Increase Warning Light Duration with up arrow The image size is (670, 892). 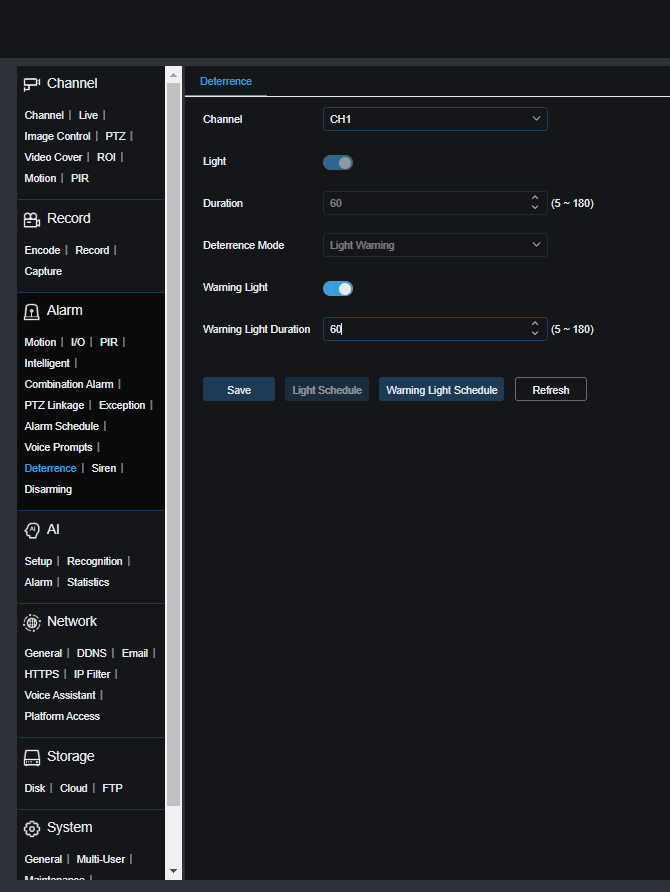point(535,324)
